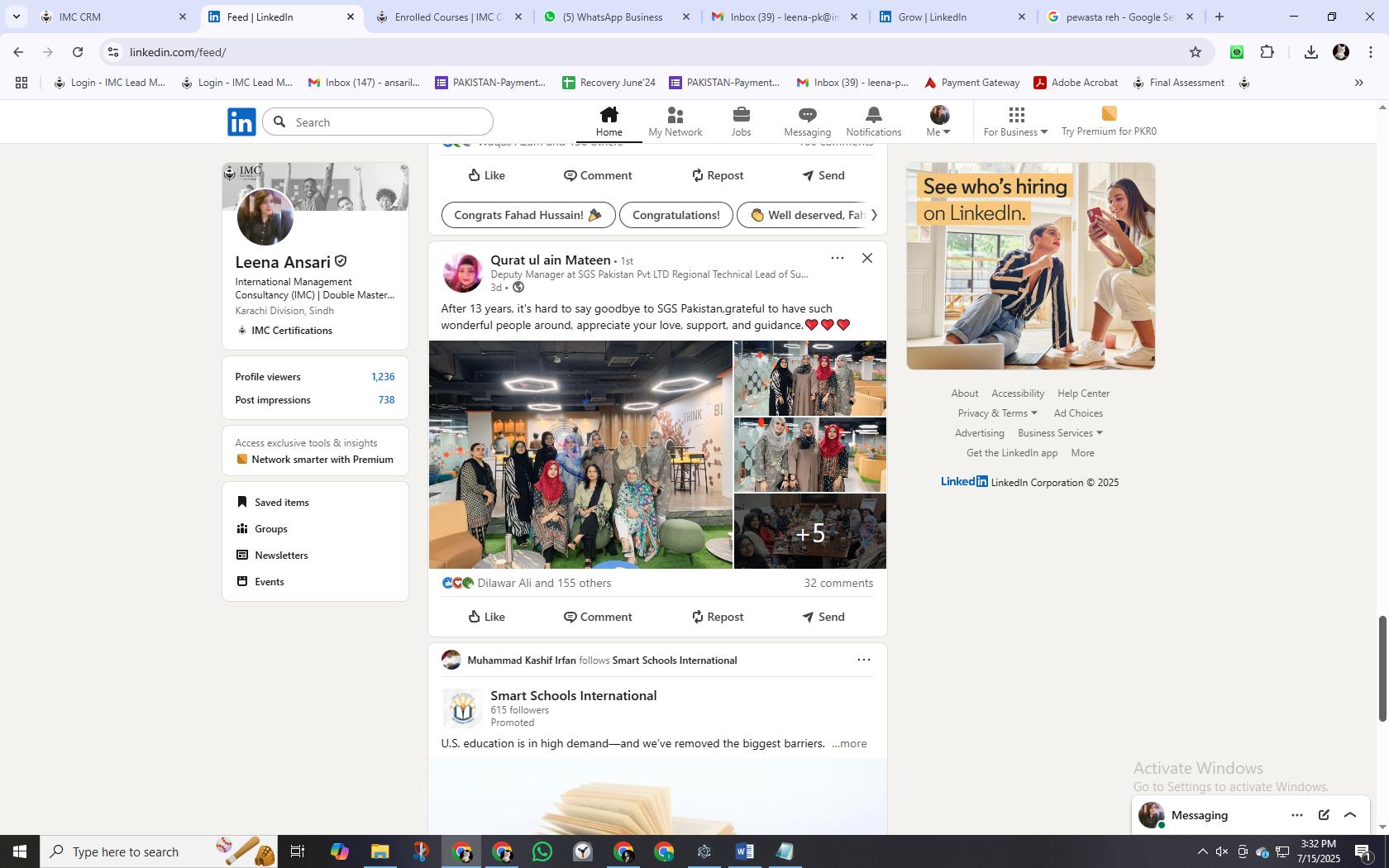The width and height of the screenshot is (1389, 868).
Task: Repost Qurat ul ain Mateen's post
Action: point(718,617)
